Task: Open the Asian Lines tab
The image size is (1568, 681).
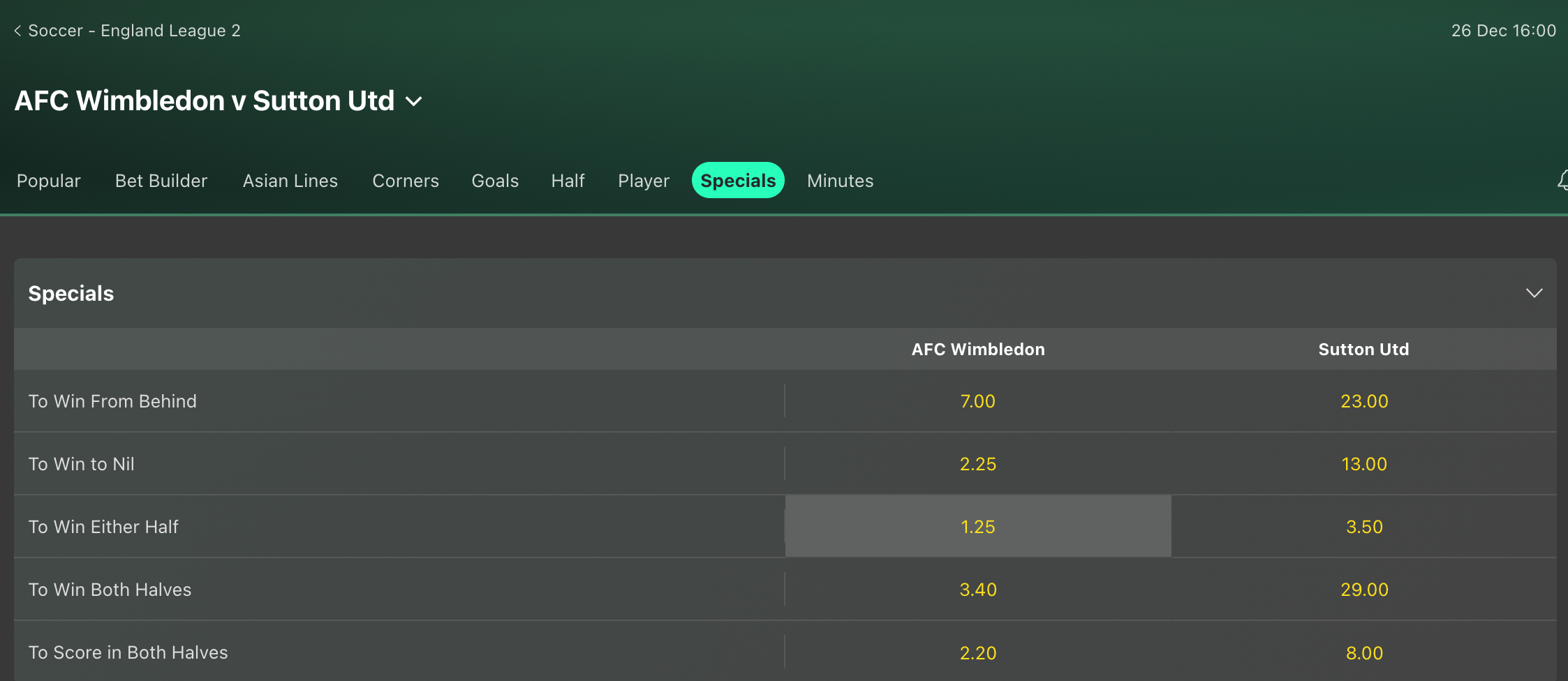Action: (290, 181)
